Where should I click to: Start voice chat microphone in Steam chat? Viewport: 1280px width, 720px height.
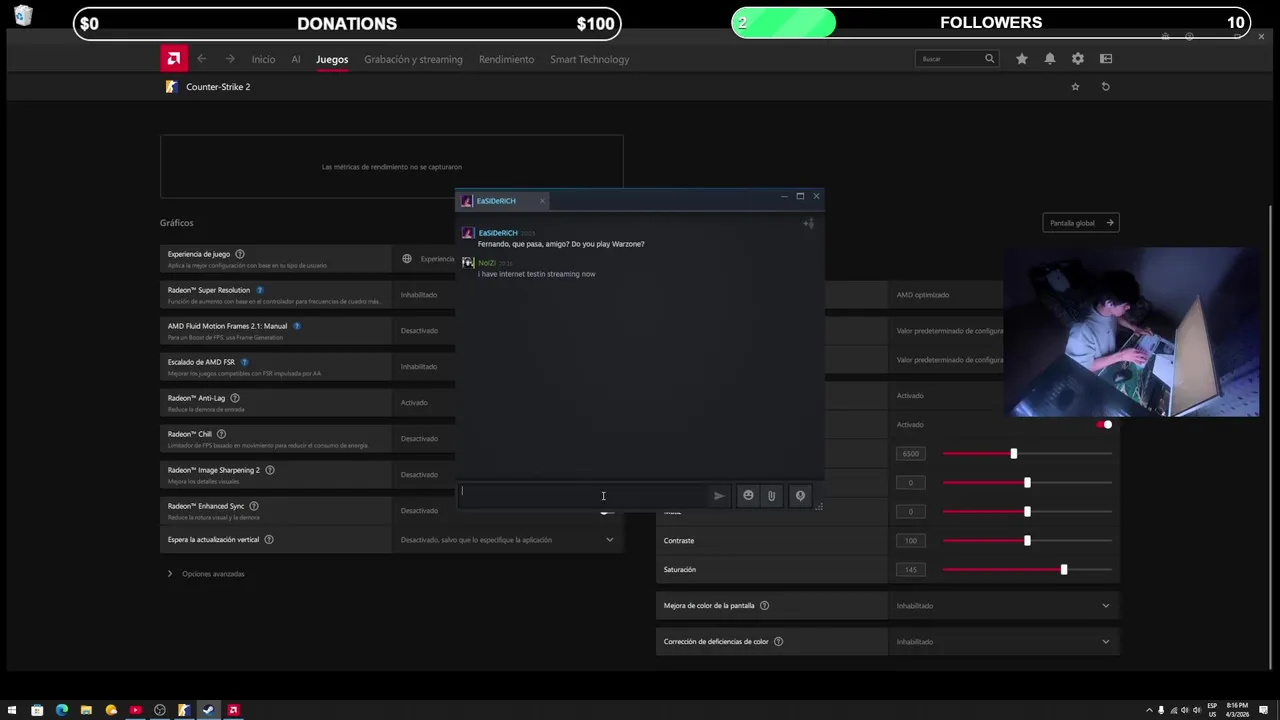[800, 496]
